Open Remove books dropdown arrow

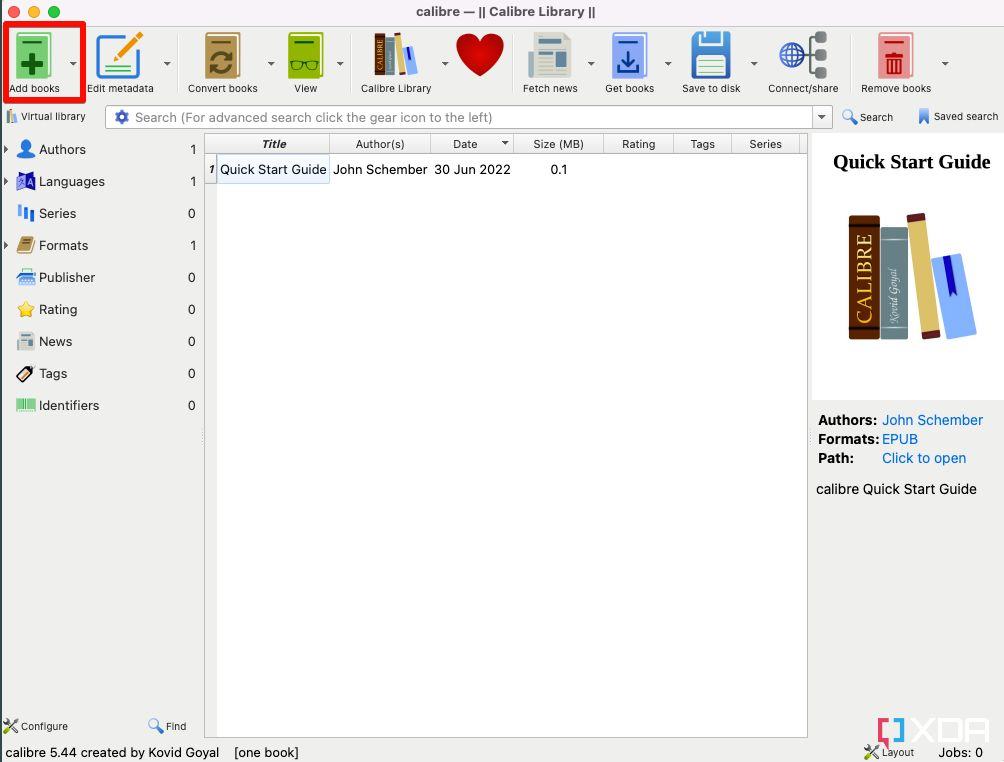pos(945,63)
